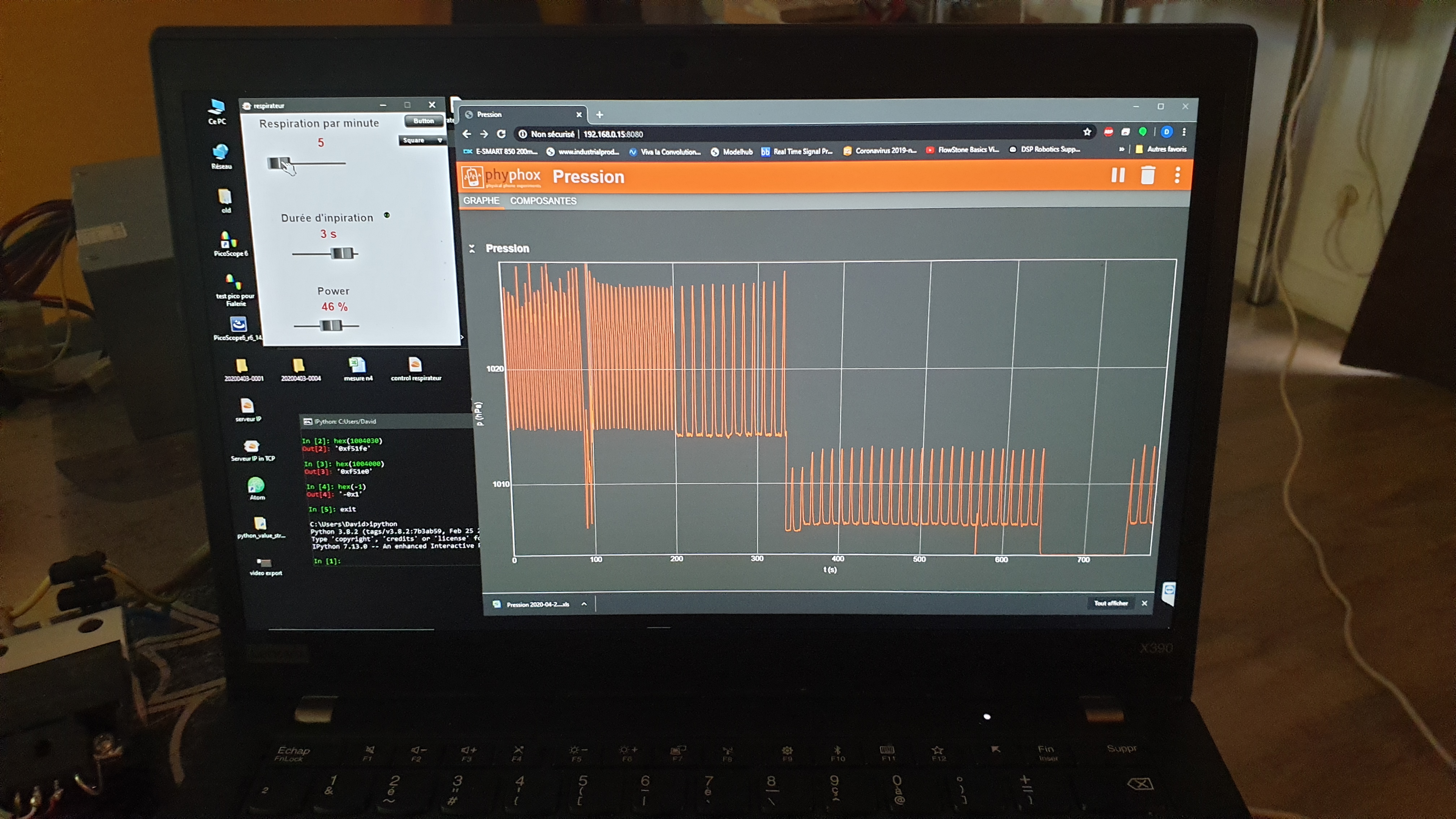1456x819 pixels.
Task: Click the Durée d'inpiration slider handle
Action: pos(342,253)
